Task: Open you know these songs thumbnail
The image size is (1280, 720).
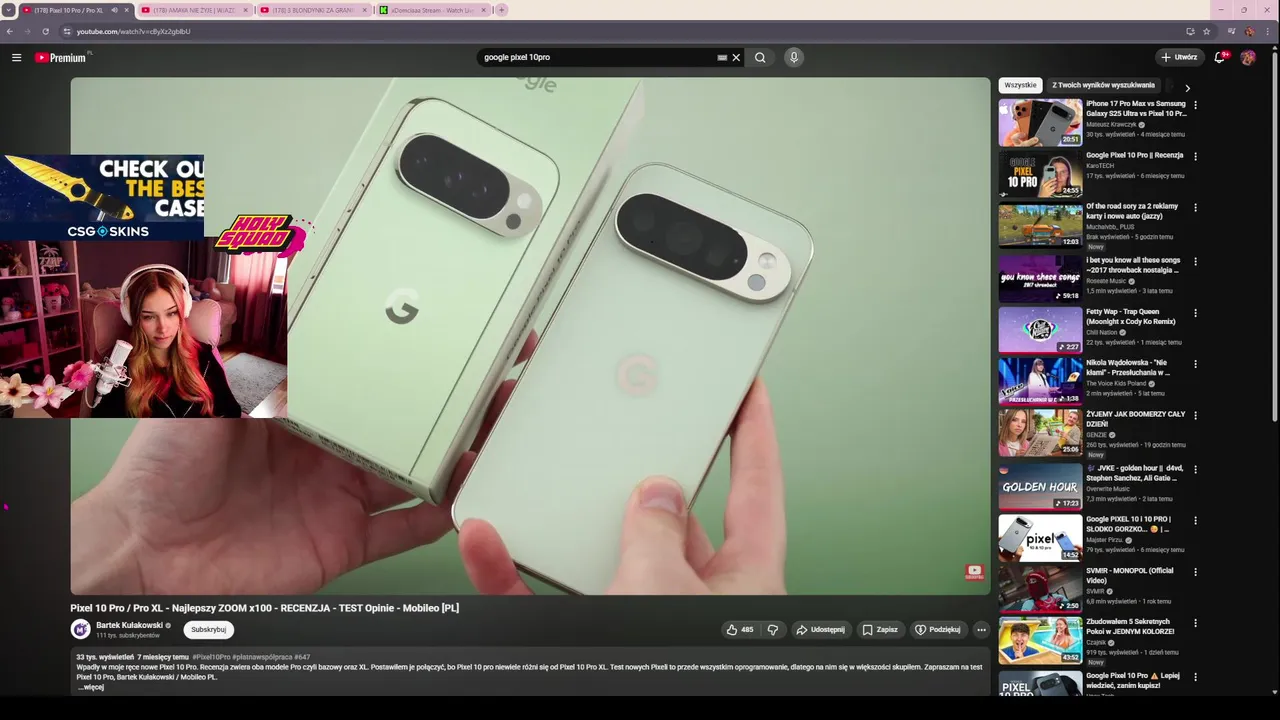Action: pyautogui.click(x=1040, y=278)
